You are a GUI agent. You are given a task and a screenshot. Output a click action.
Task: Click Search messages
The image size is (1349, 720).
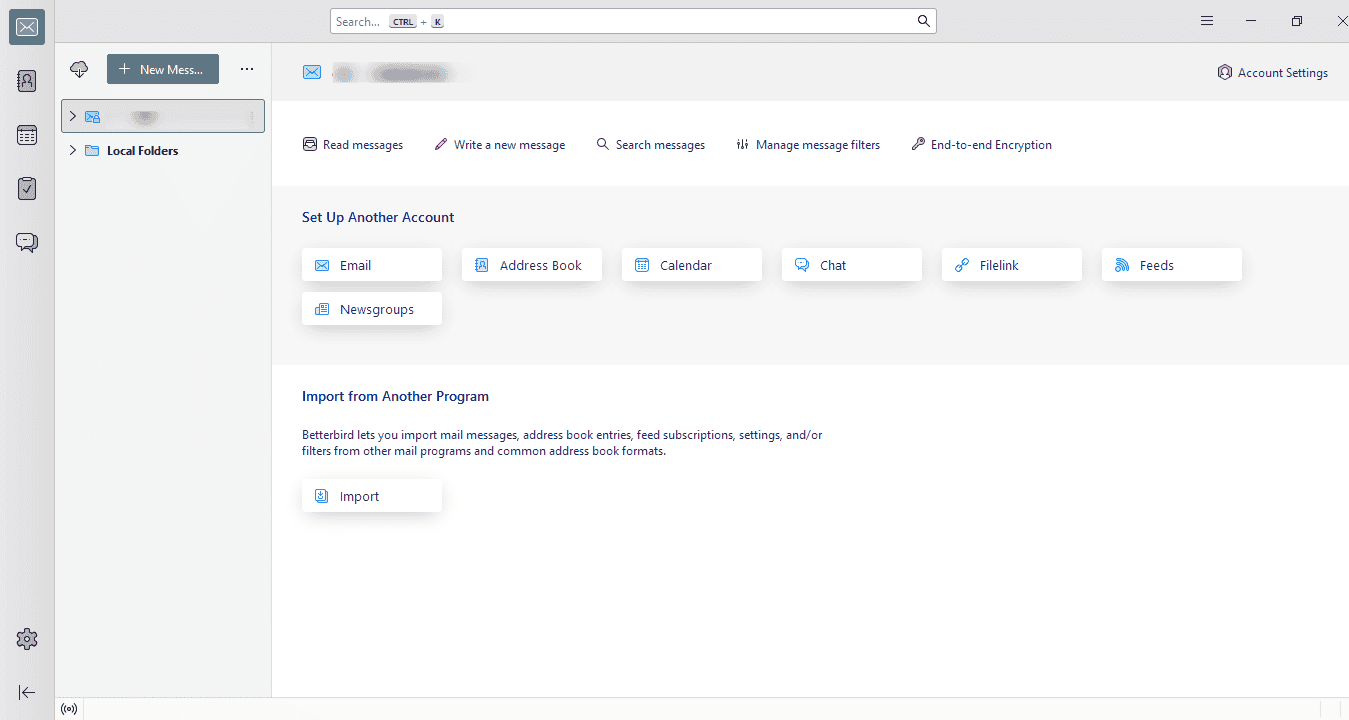pos(650,145)
